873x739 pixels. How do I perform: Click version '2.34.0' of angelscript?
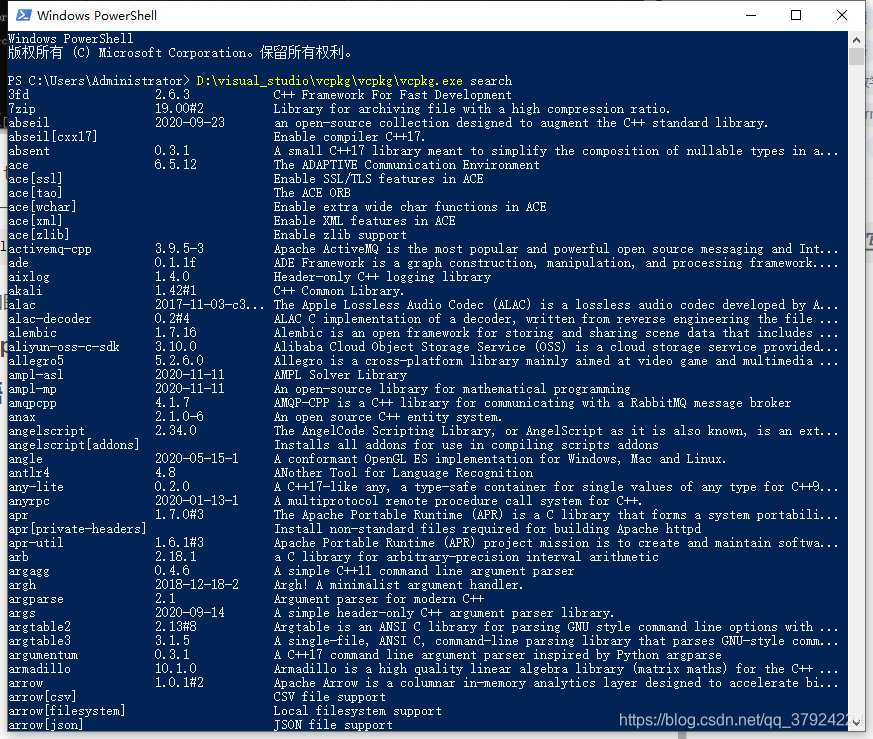(175, 431)
